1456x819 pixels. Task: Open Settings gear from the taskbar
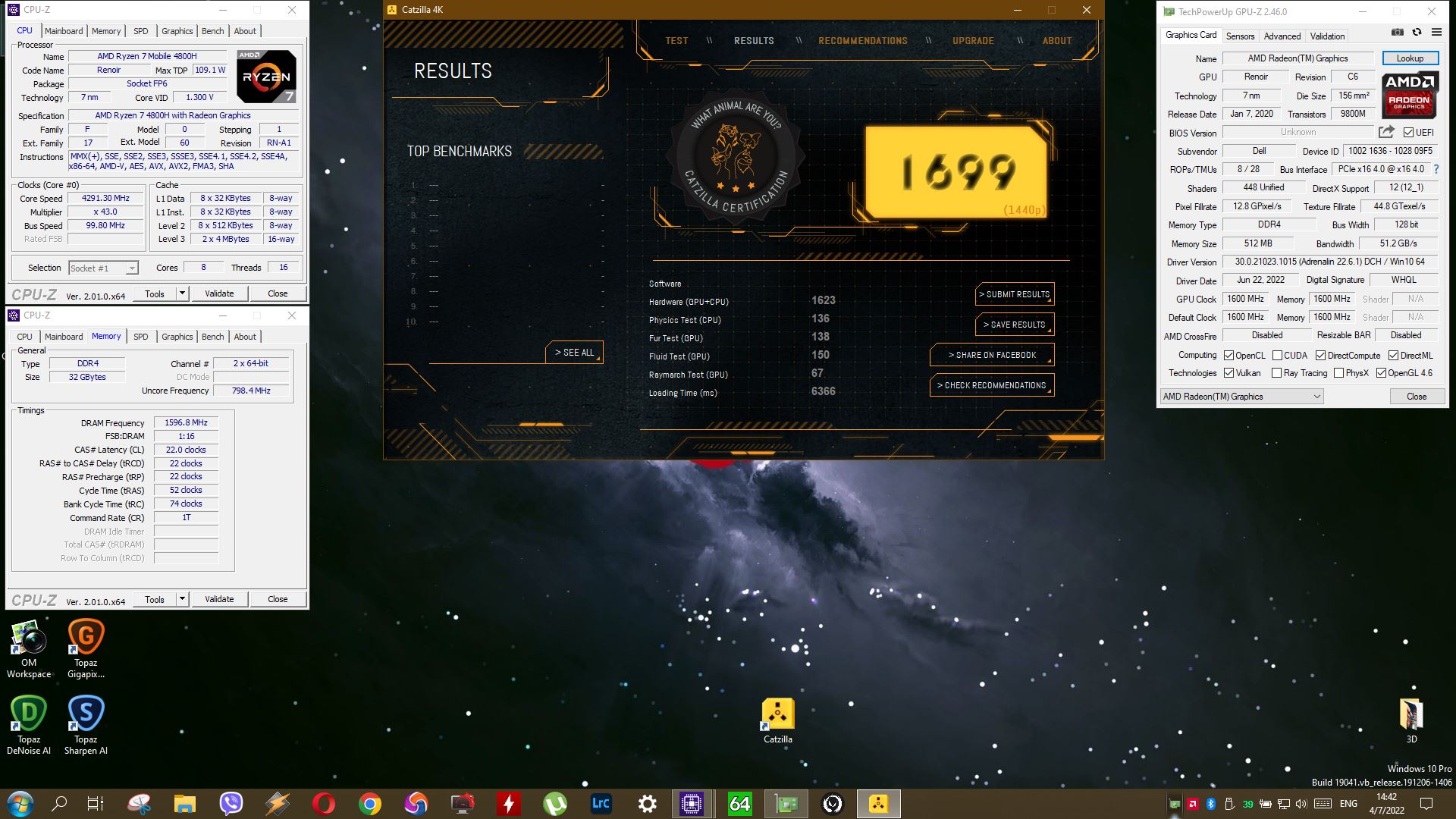tap(647, 804)
